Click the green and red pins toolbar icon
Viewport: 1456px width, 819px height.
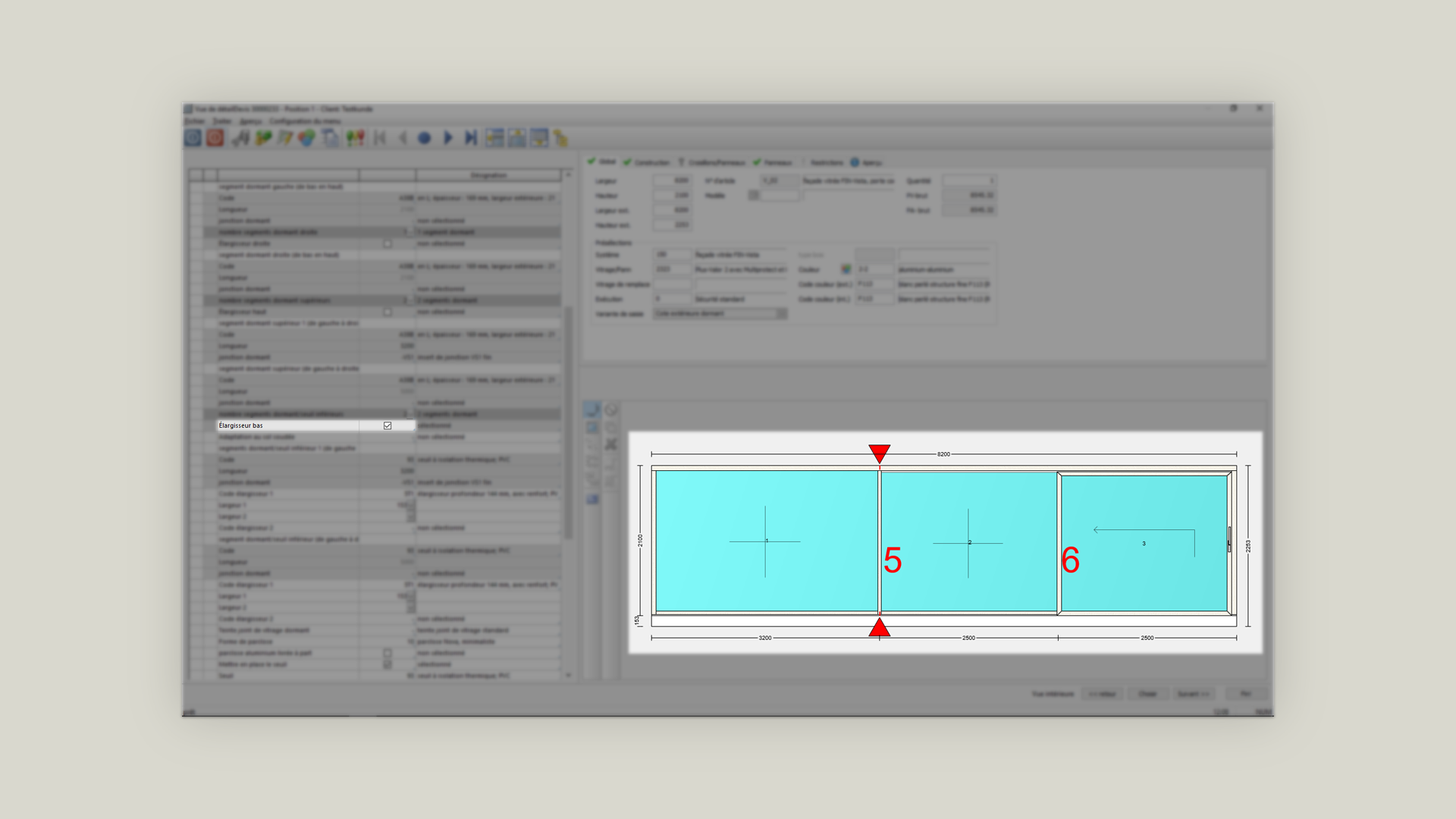coord(355,138)
